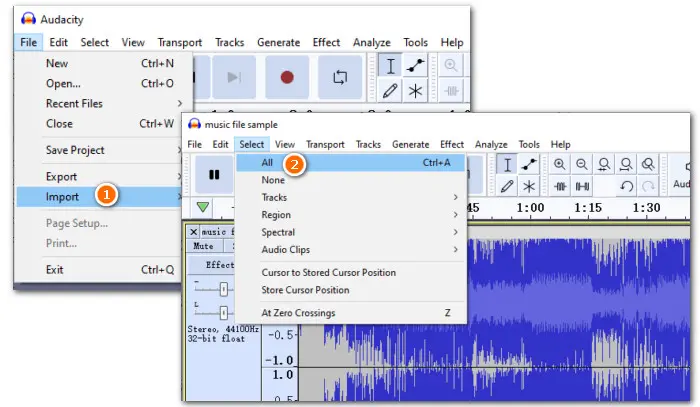Select the Draw pencil tool in music file sample
This screenshot has width=700, height=407.
[x=507, y=186]
